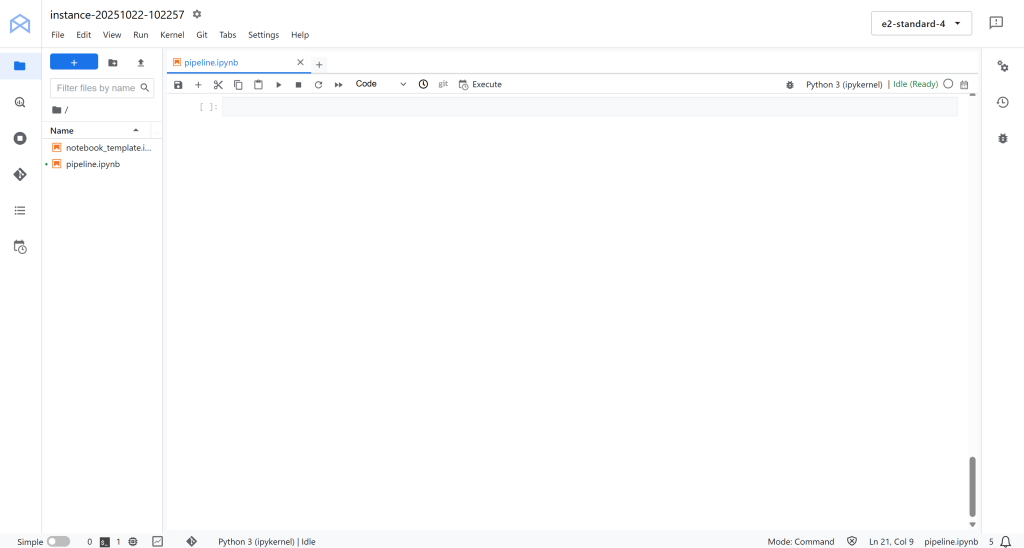Run the selected cell
1024x548 pixels.
[279, 85]
